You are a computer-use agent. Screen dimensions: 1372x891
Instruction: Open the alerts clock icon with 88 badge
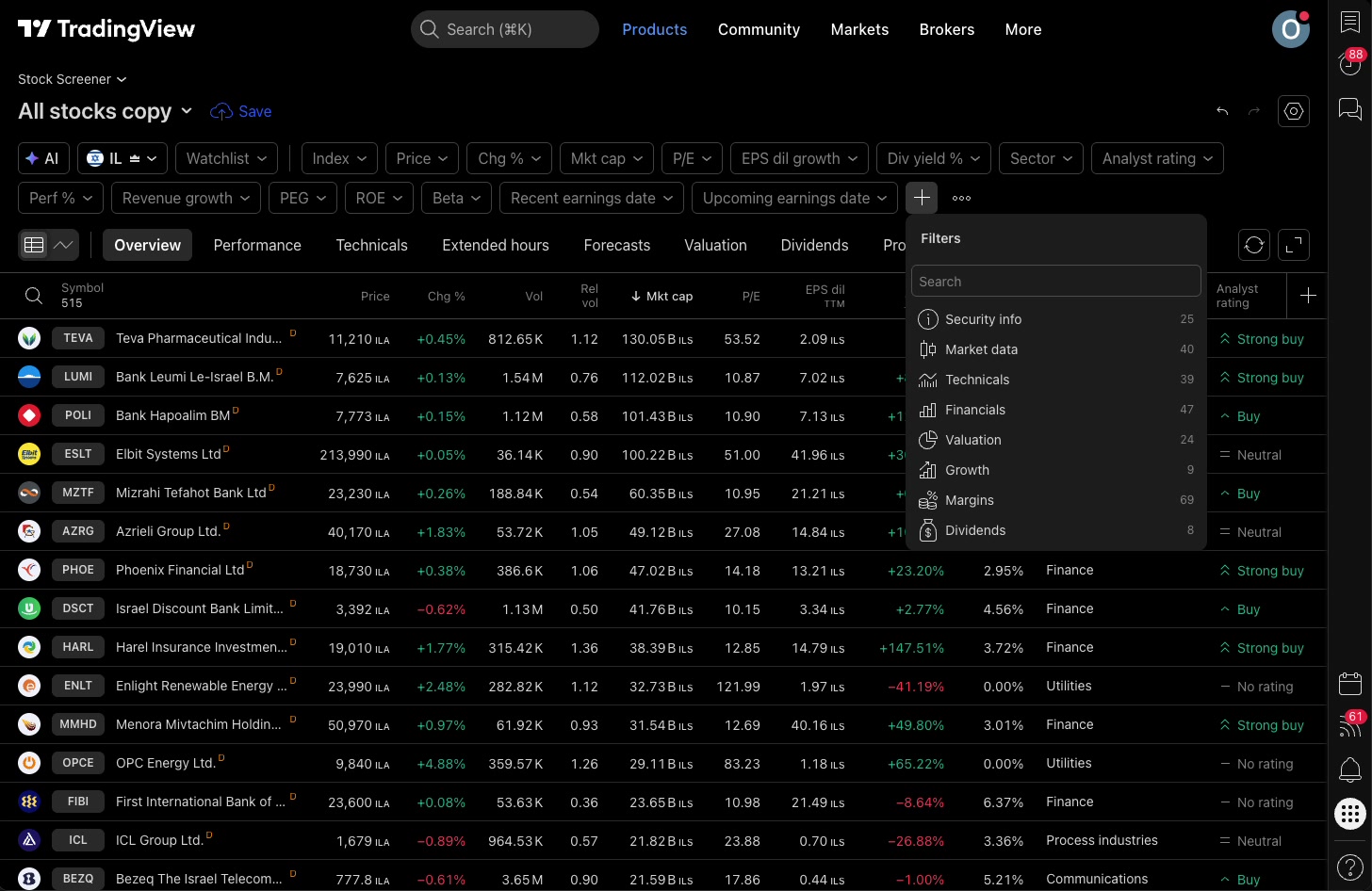coord(1350,64)
